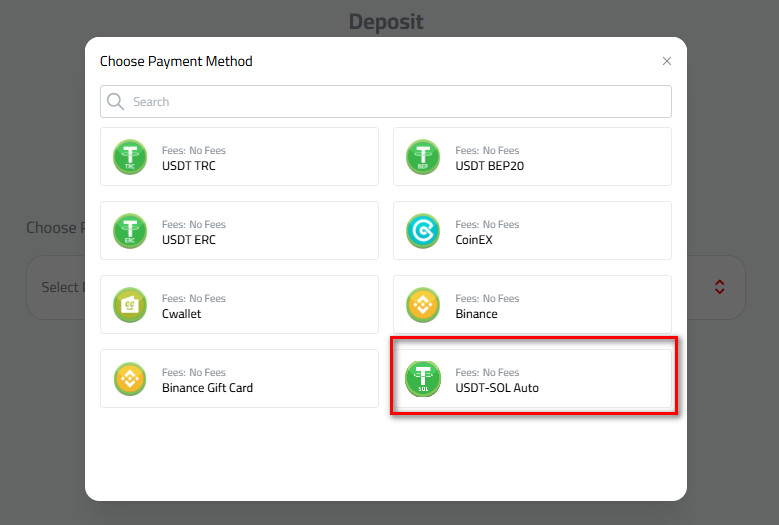Focus the Search payment method field
779x525 pixels.
[386, 101]
